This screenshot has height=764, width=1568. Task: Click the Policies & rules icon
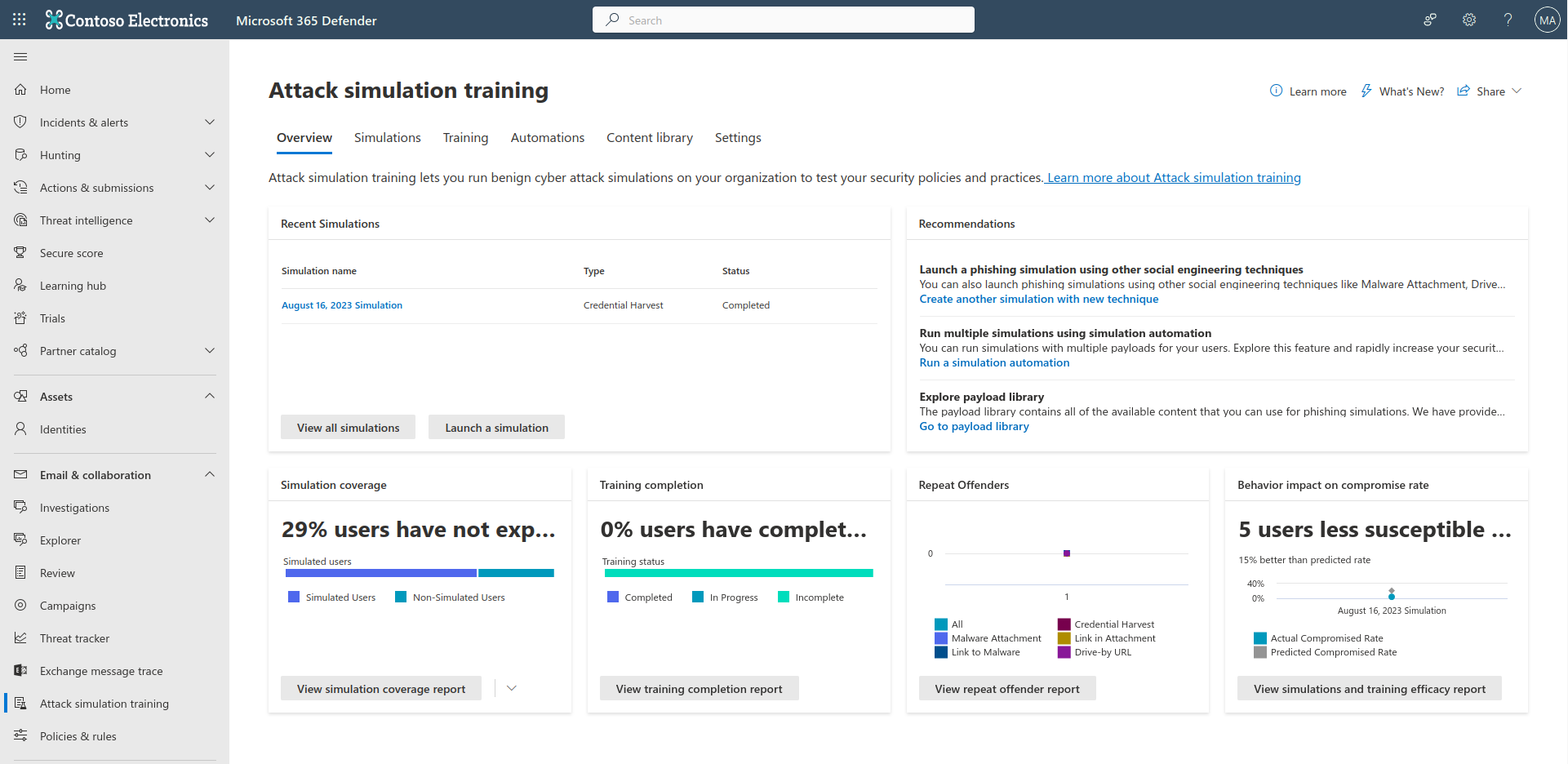[x=20, y=736]
